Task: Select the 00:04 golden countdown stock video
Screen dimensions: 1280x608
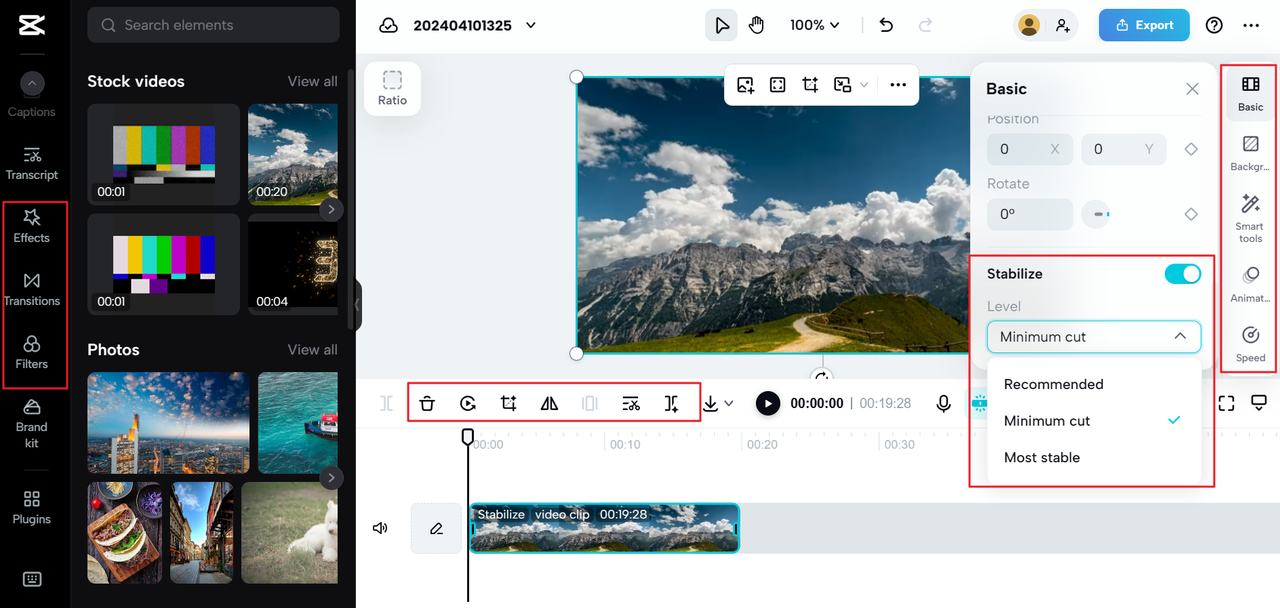Action: [x=293, y=265]
